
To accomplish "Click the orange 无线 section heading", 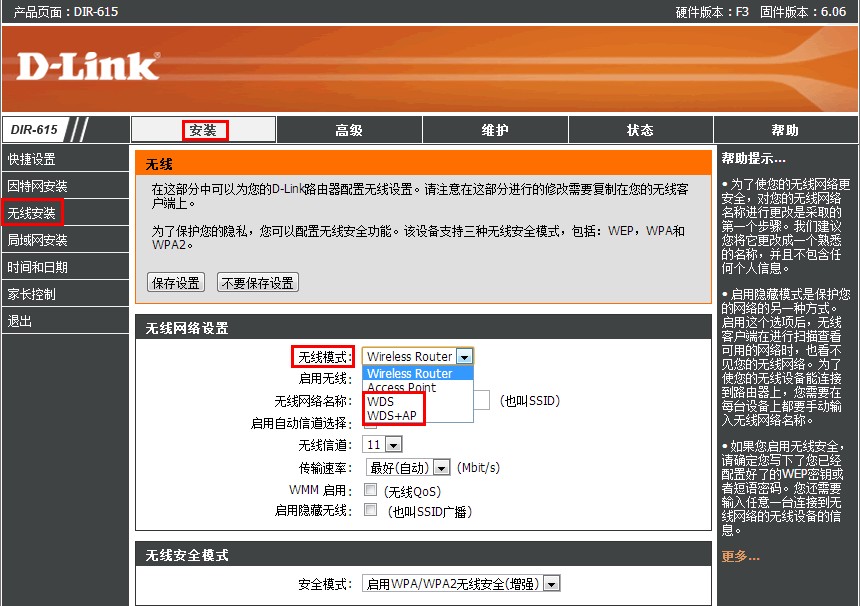I will pyautogui.click(x=159, y=164).
